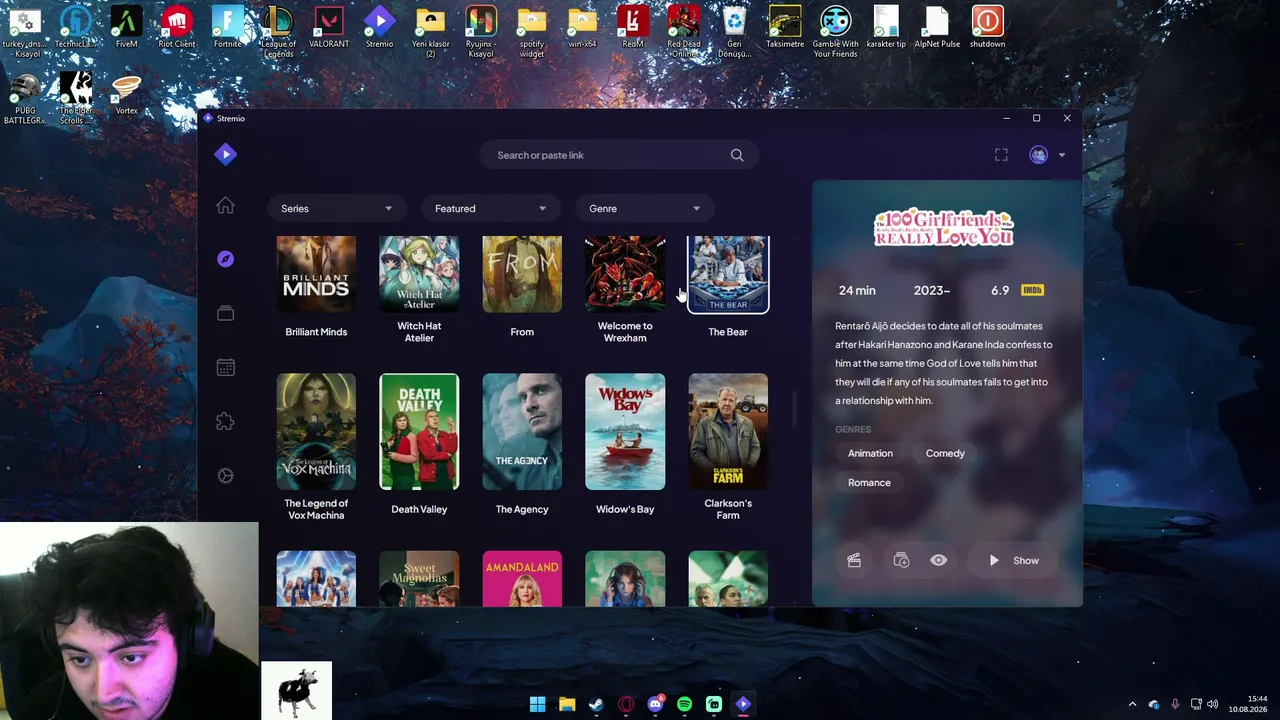Select the From series poster

pyautogui.click(x=522, y=275)
